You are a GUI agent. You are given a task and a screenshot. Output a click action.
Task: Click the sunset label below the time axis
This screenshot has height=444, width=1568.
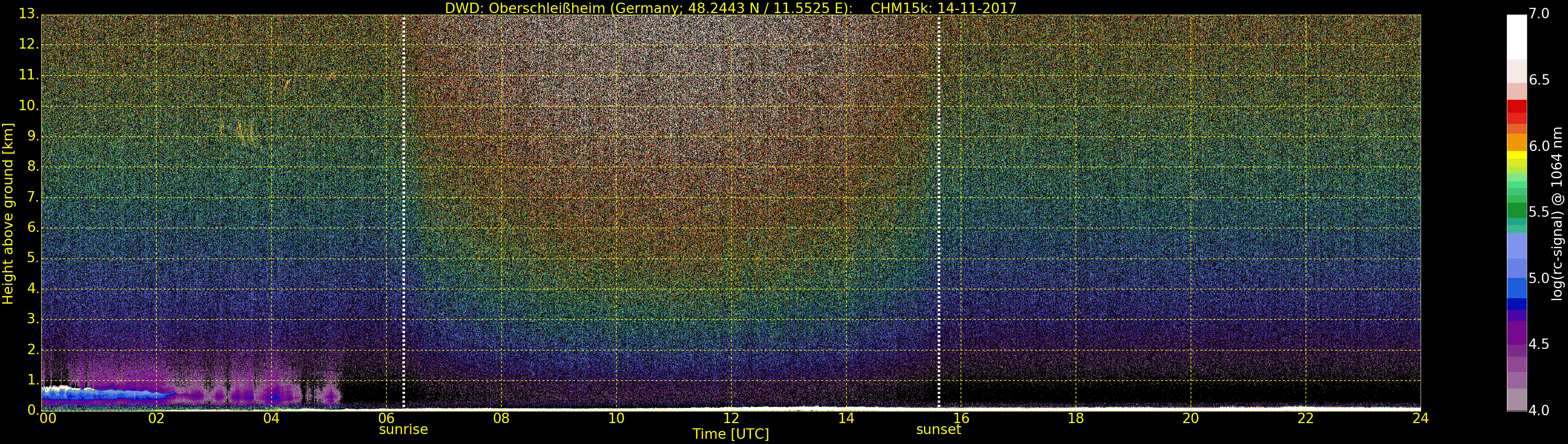coord(938,429)
